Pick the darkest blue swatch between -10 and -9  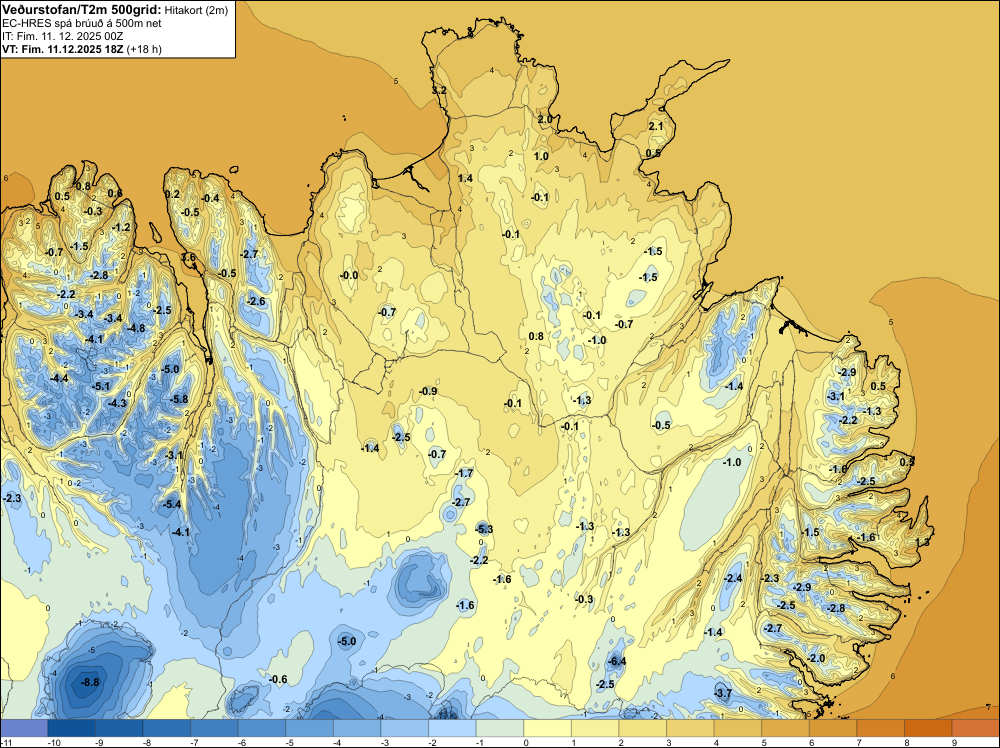tap(71, 728)
